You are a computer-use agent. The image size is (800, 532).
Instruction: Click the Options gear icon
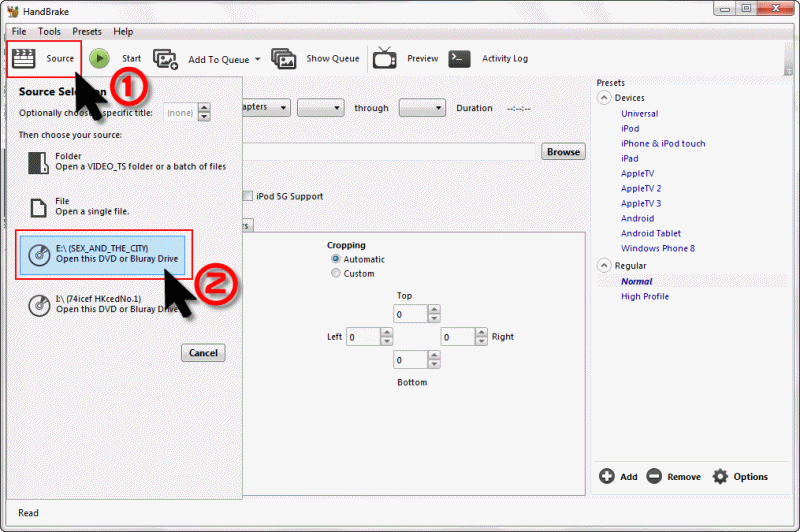(x=720, y=477)
